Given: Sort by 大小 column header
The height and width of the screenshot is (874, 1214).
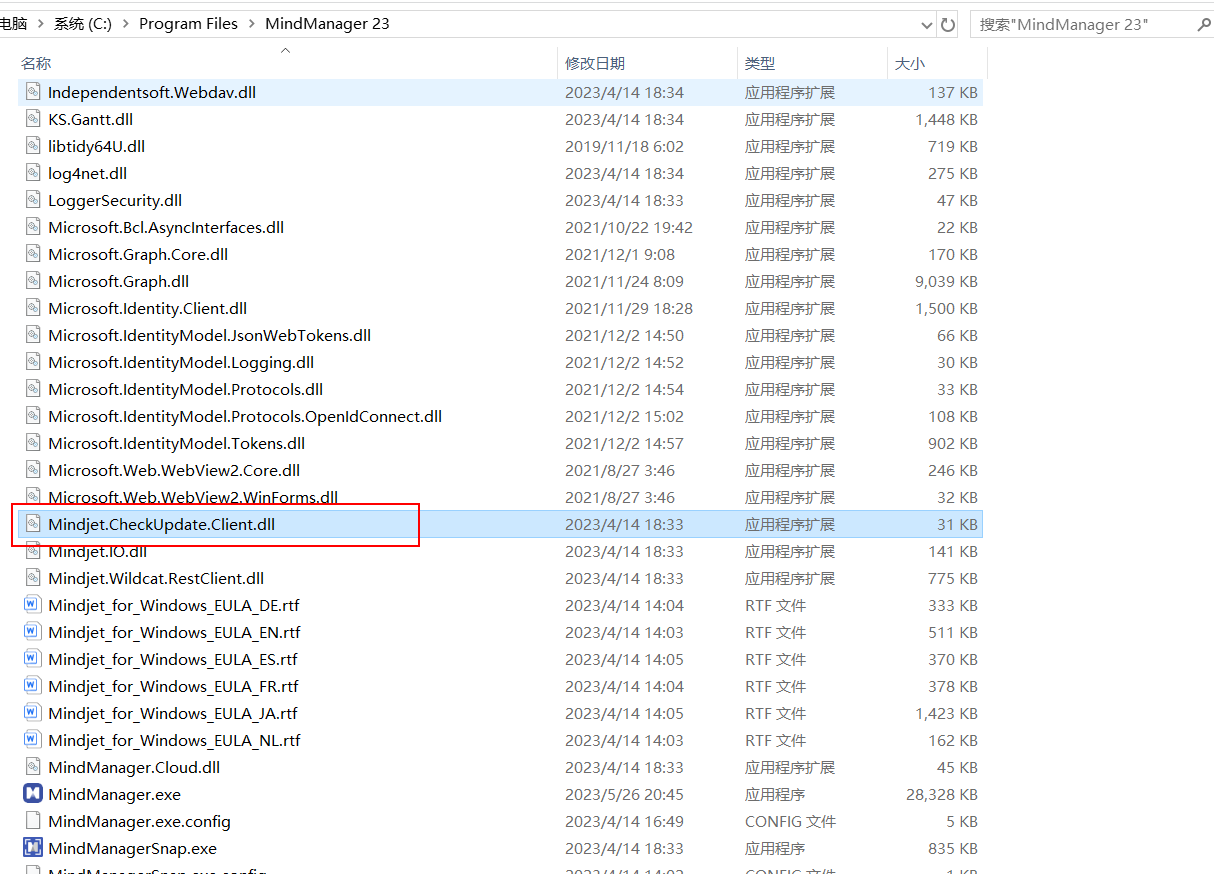Looking at the screenshot, I should click(x=910, y=63).
